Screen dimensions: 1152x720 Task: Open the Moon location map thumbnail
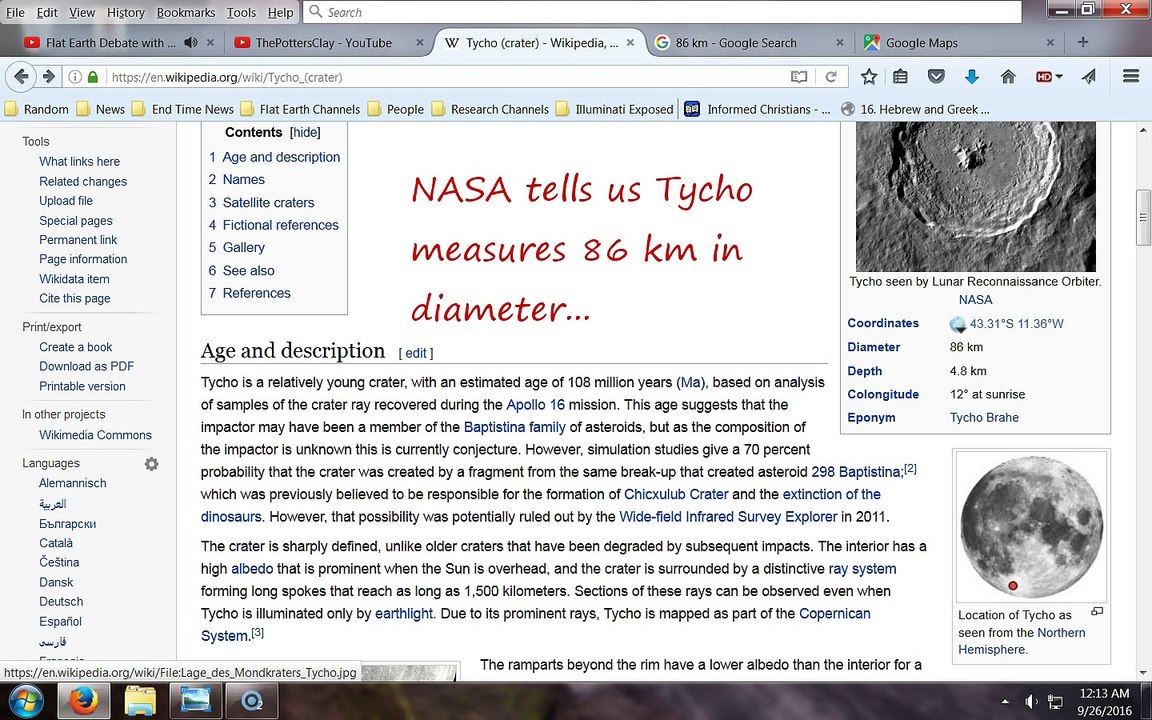pos(1032,525)
